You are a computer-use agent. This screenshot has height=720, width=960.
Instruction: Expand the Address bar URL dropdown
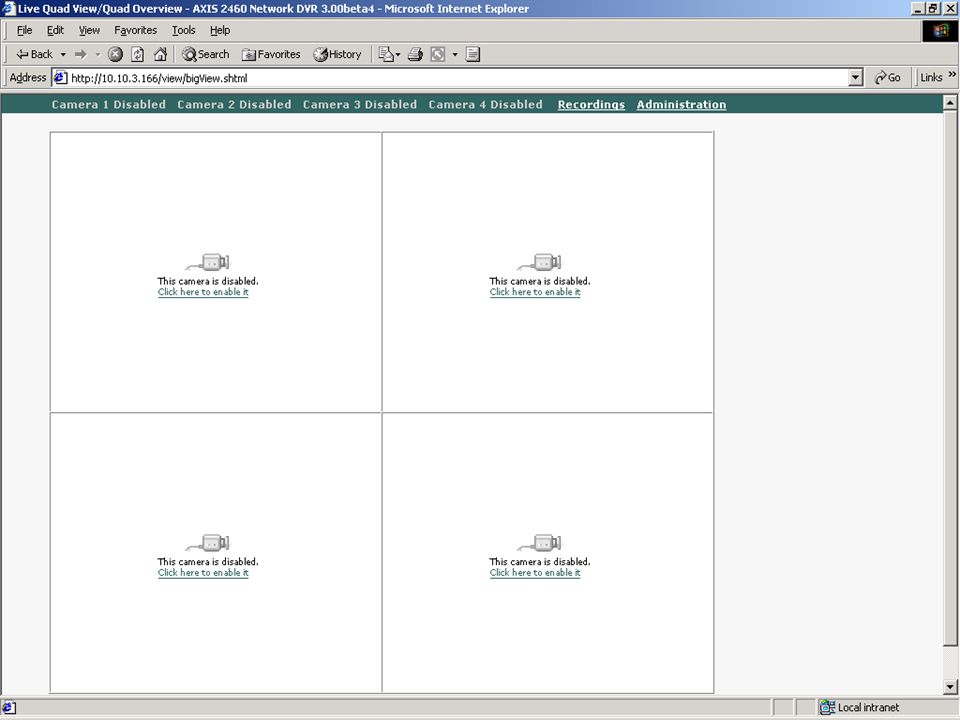pos(856,78)
